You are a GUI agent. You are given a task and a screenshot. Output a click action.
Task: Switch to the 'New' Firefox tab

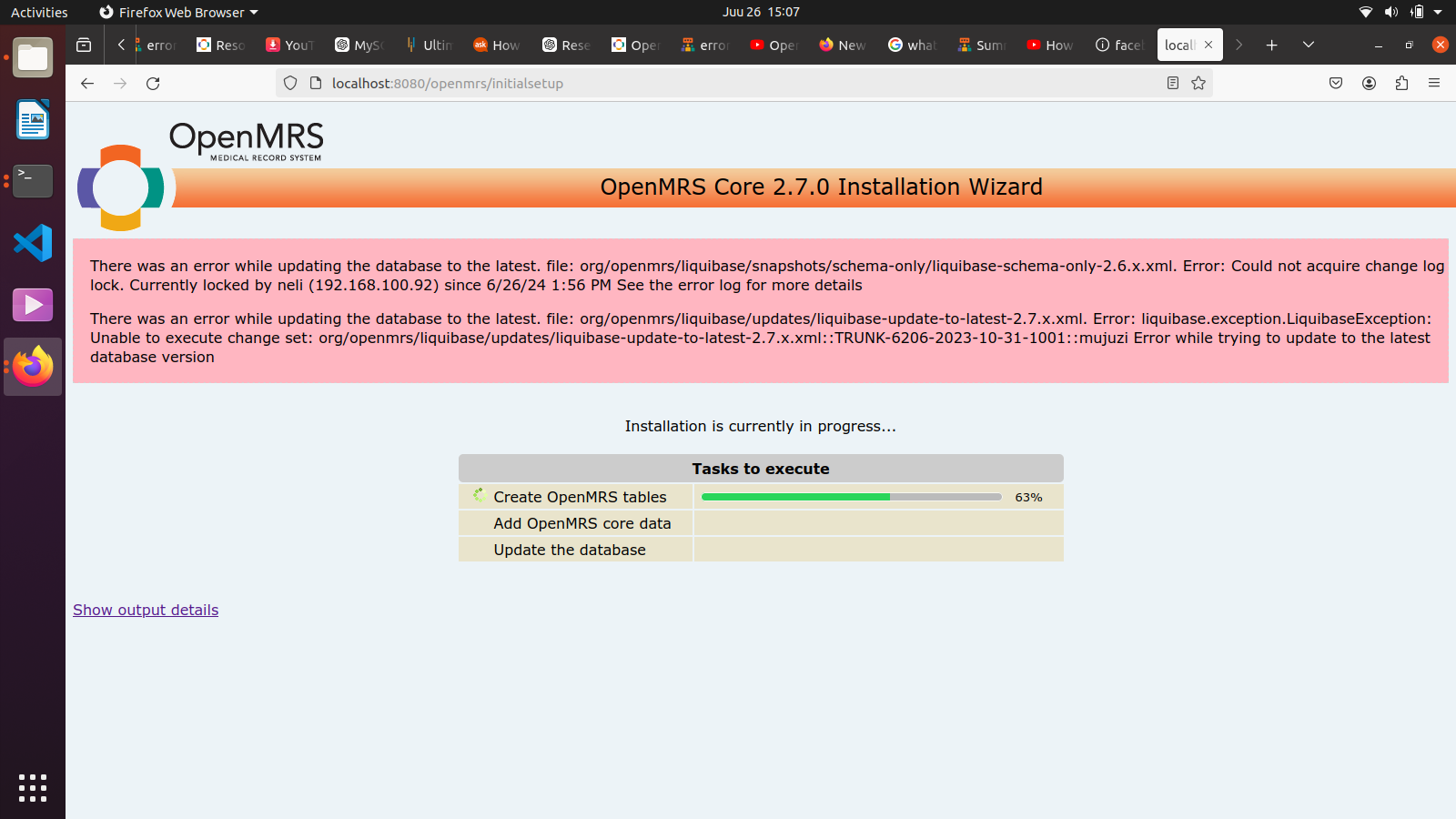click(x=844, y=45)
